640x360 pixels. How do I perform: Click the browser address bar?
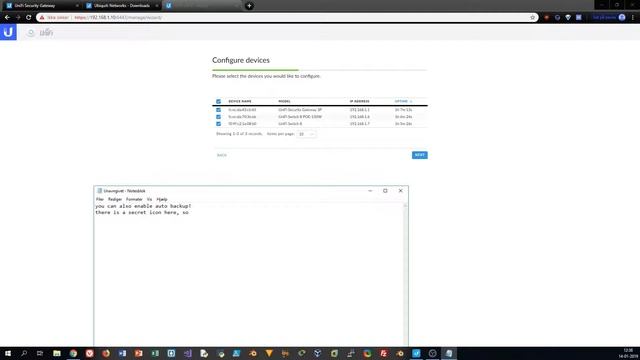[x=286, y=18]
